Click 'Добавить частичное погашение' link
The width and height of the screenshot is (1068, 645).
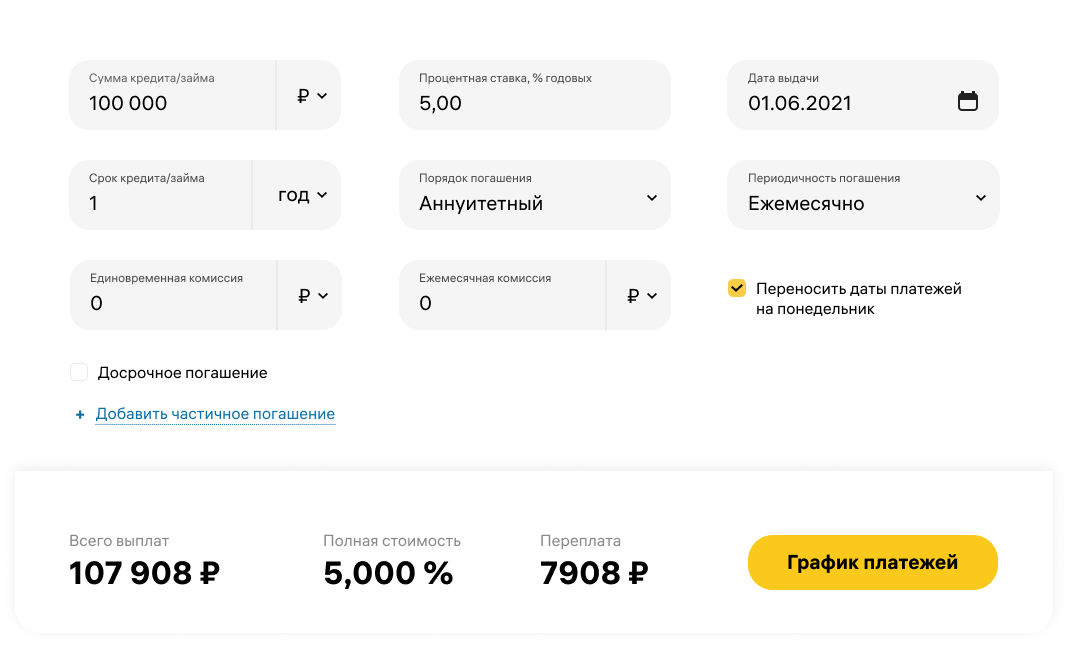pyautogui.click(x=215, y=414)
